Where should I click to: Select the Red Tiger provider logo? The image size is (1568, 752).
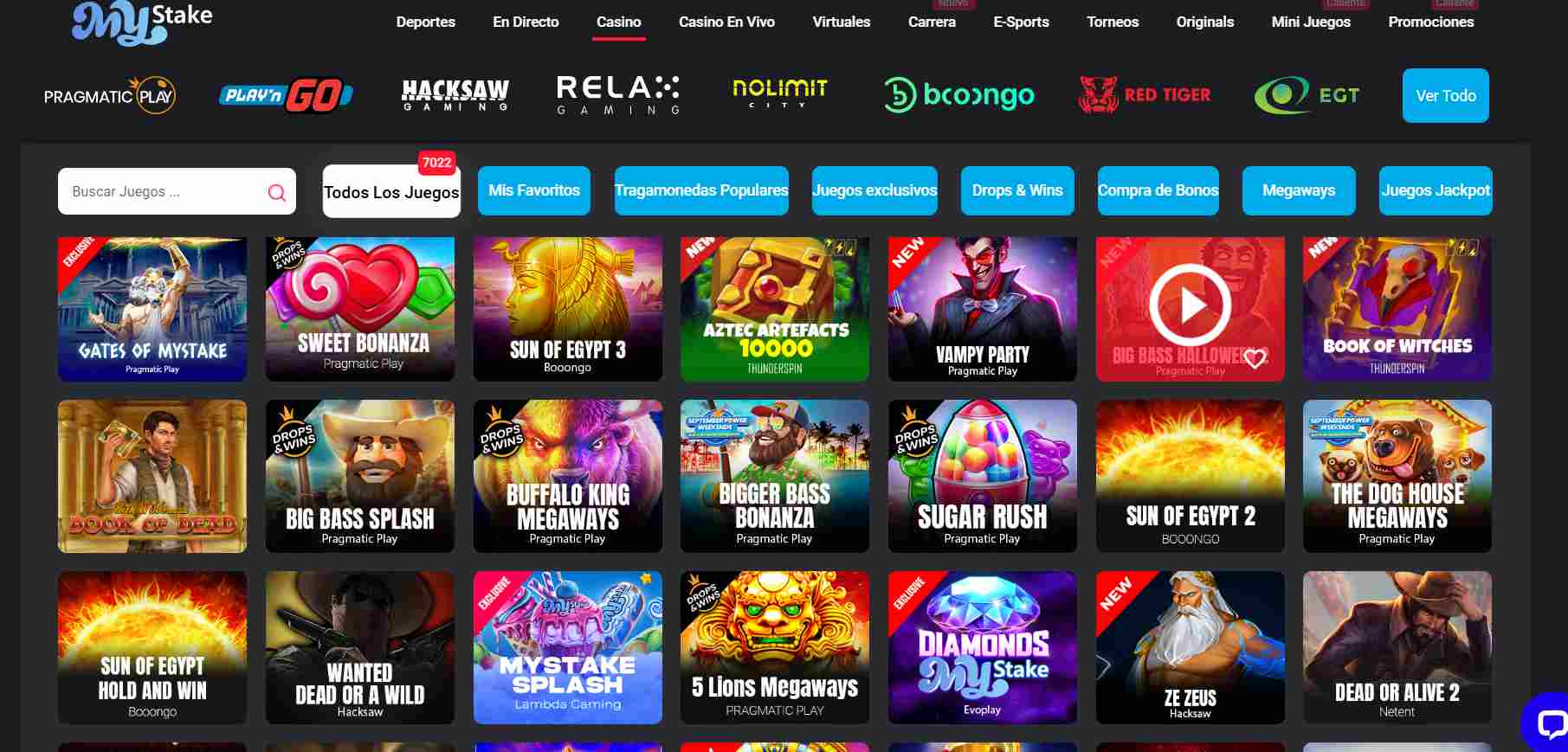pos(1145,95)
